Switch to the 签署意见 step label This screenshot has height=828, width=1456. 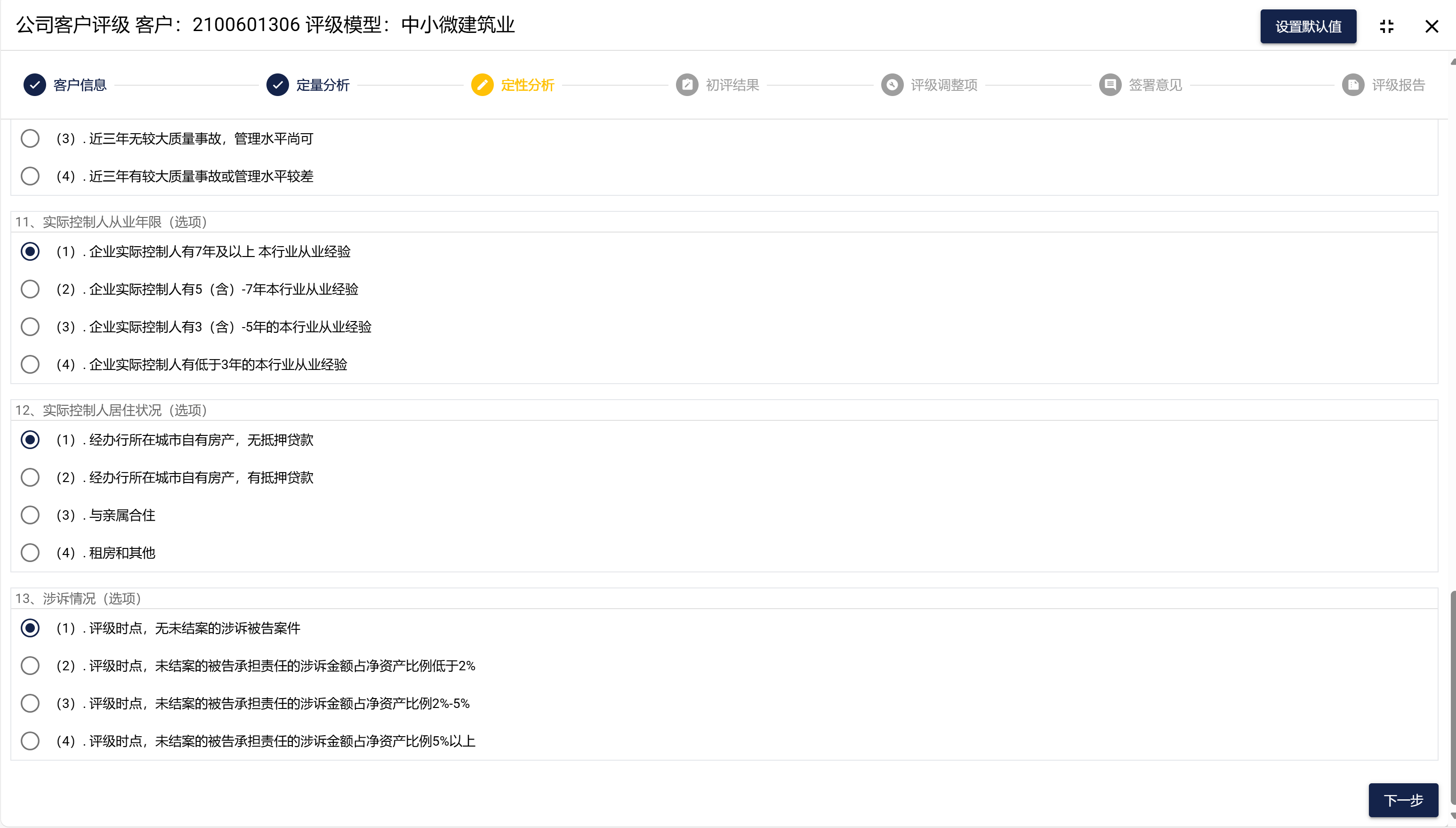click(1155, 85)
